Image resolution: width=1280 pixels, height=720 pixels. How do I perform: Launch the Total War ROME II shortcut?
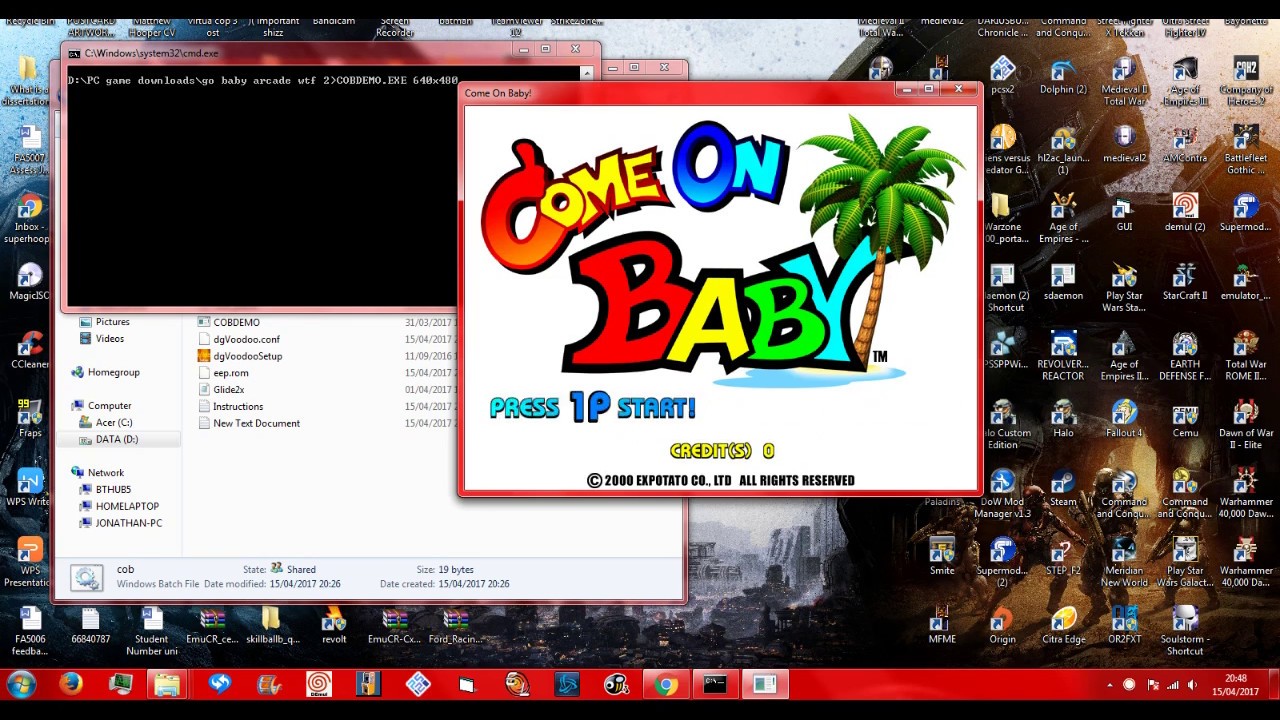1245,356
